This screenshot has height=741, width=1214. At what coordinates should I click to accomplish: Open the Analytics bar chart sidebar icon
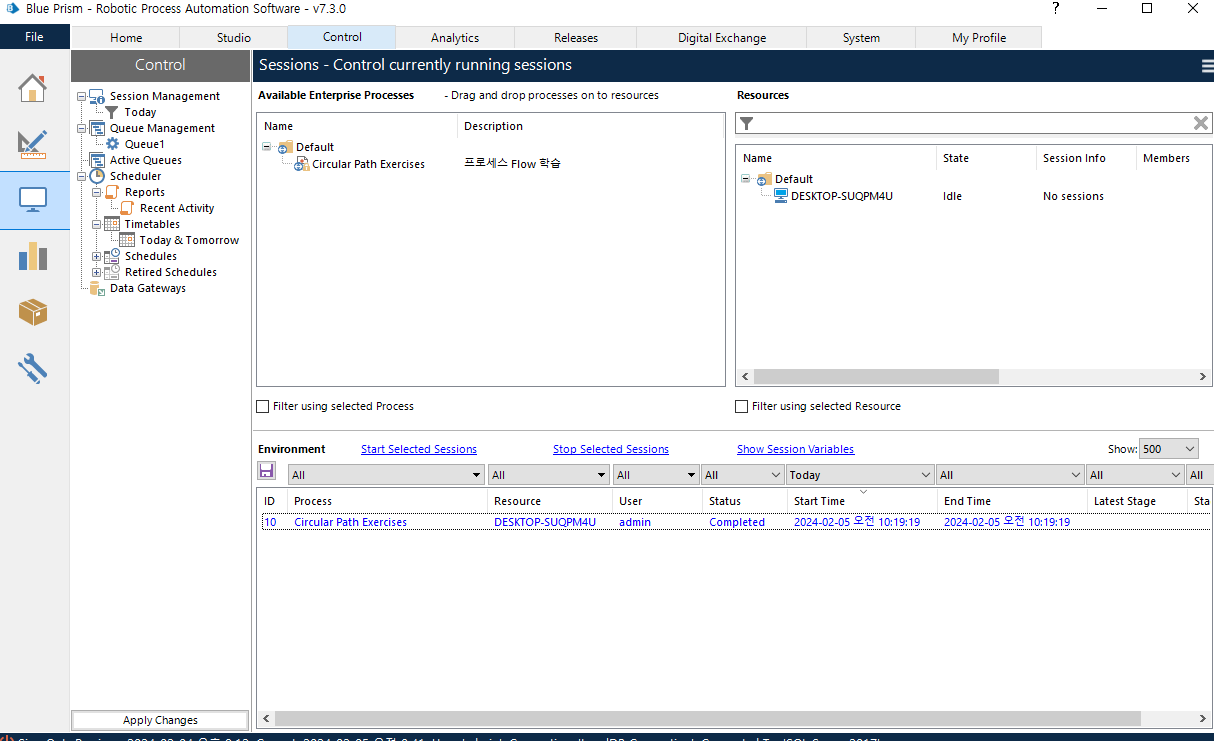[33, 256]
